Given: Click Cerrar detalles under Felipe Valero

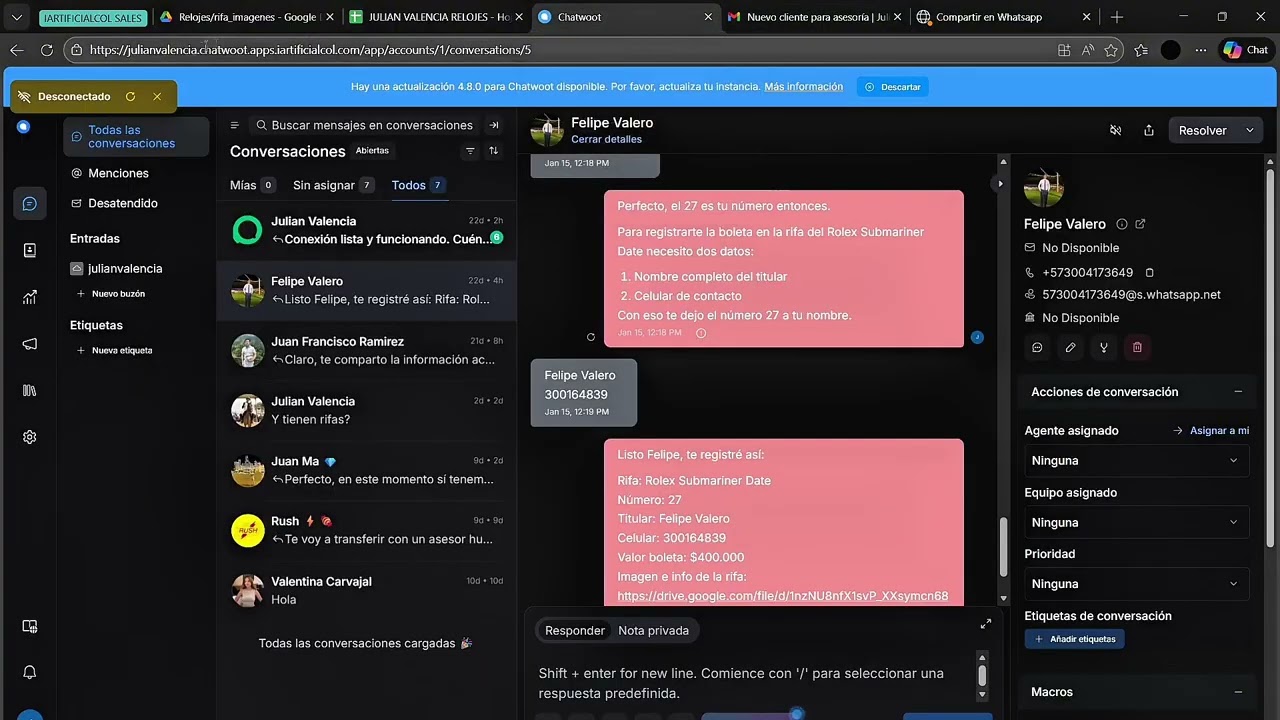Looking at the screenshot, I should 606,139.
